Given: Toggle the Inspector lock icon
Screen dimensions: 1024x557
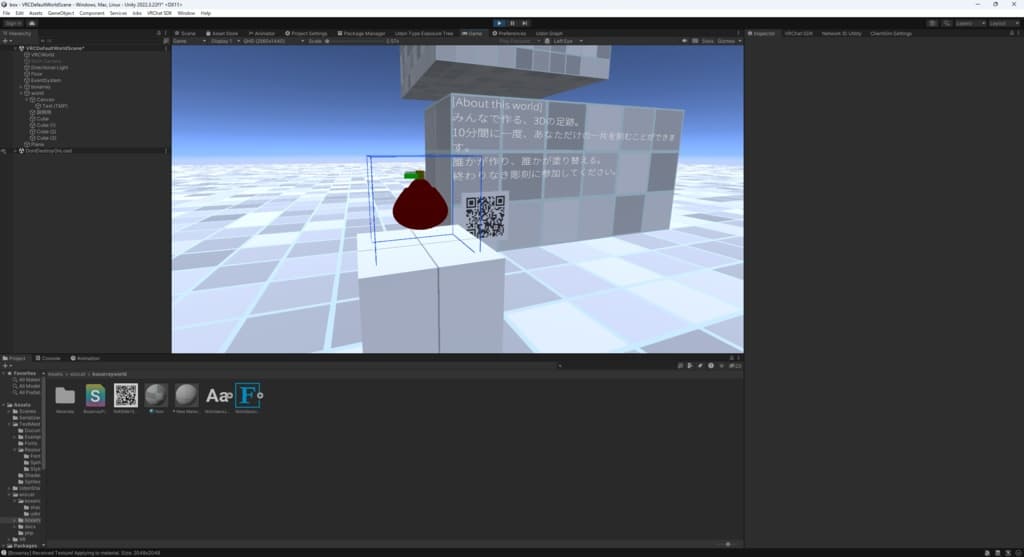Looking at the screenshot, I should tap(1012, 33).
